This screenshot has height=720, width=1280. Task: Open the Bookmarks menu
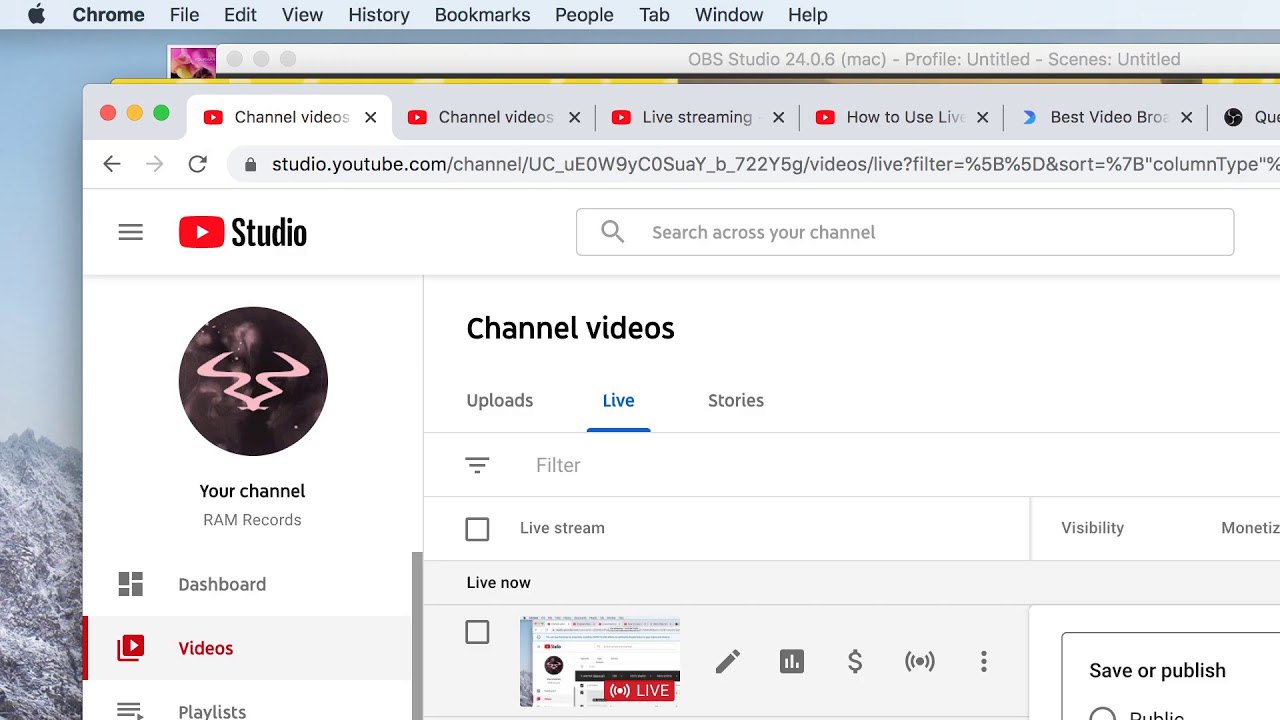pyautogui.click(x=482, y=15)
